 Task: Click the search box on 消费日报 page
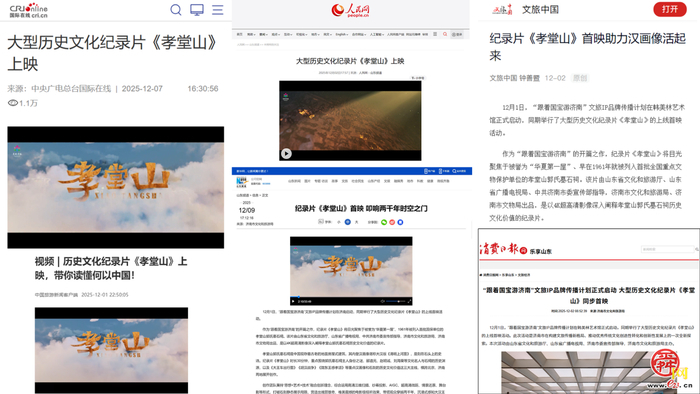tap(667, 249)
